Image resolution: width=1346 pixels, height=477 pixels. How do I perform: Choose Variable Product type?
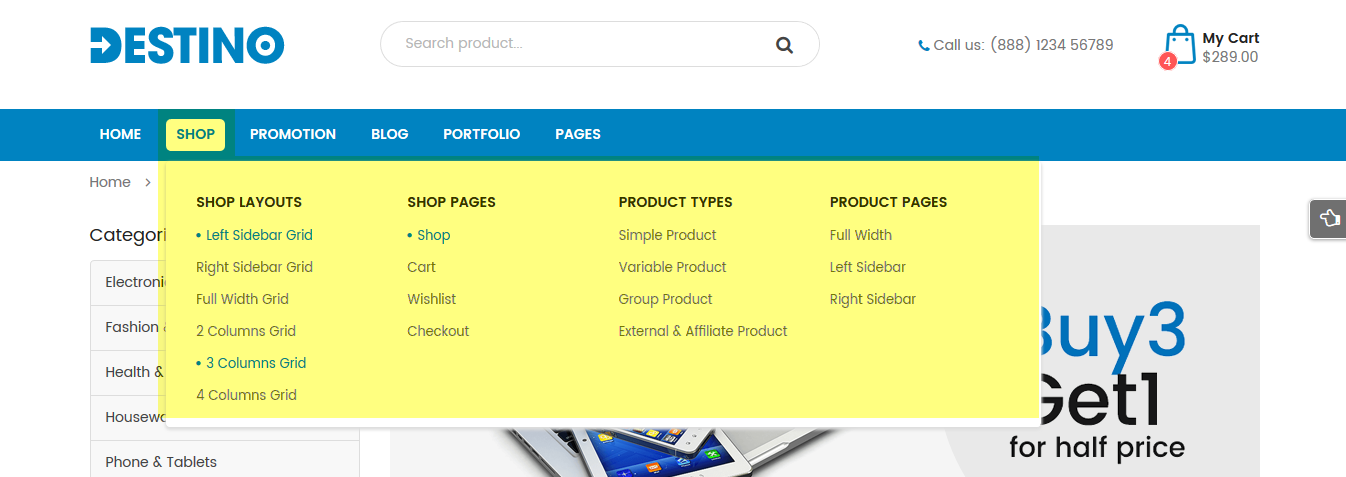[673, 267]
